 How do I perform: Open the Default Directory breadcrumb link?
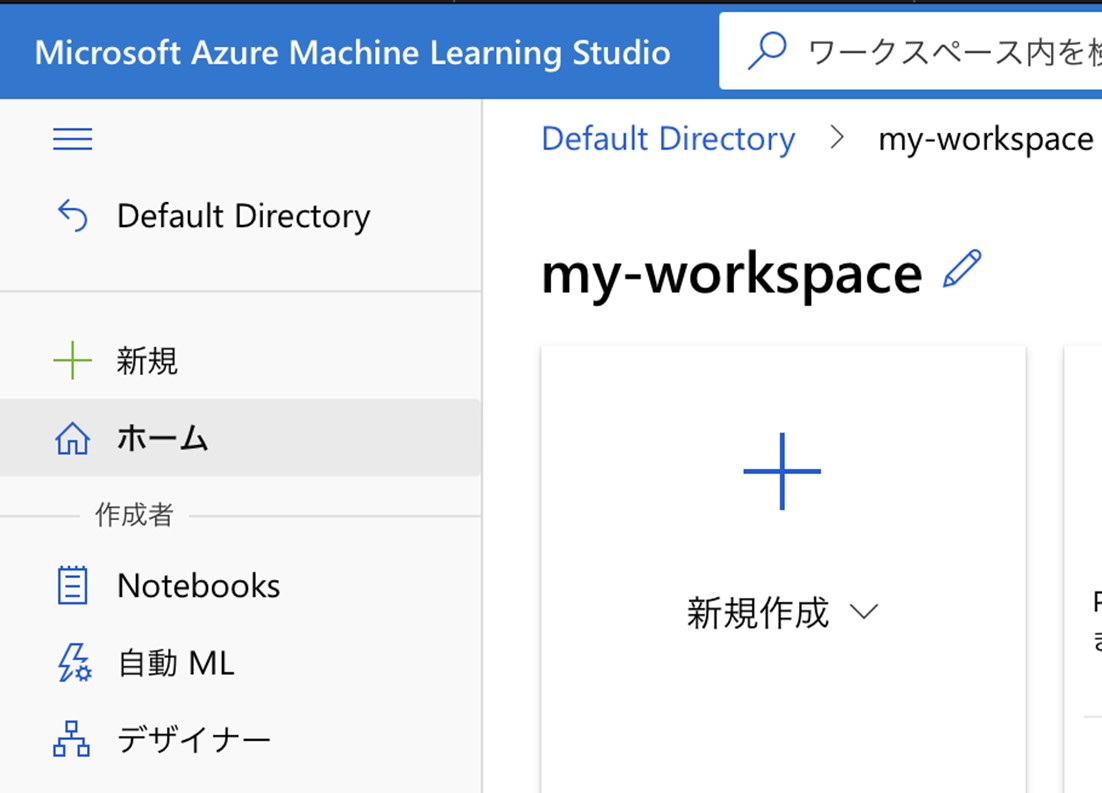point(668,138)
